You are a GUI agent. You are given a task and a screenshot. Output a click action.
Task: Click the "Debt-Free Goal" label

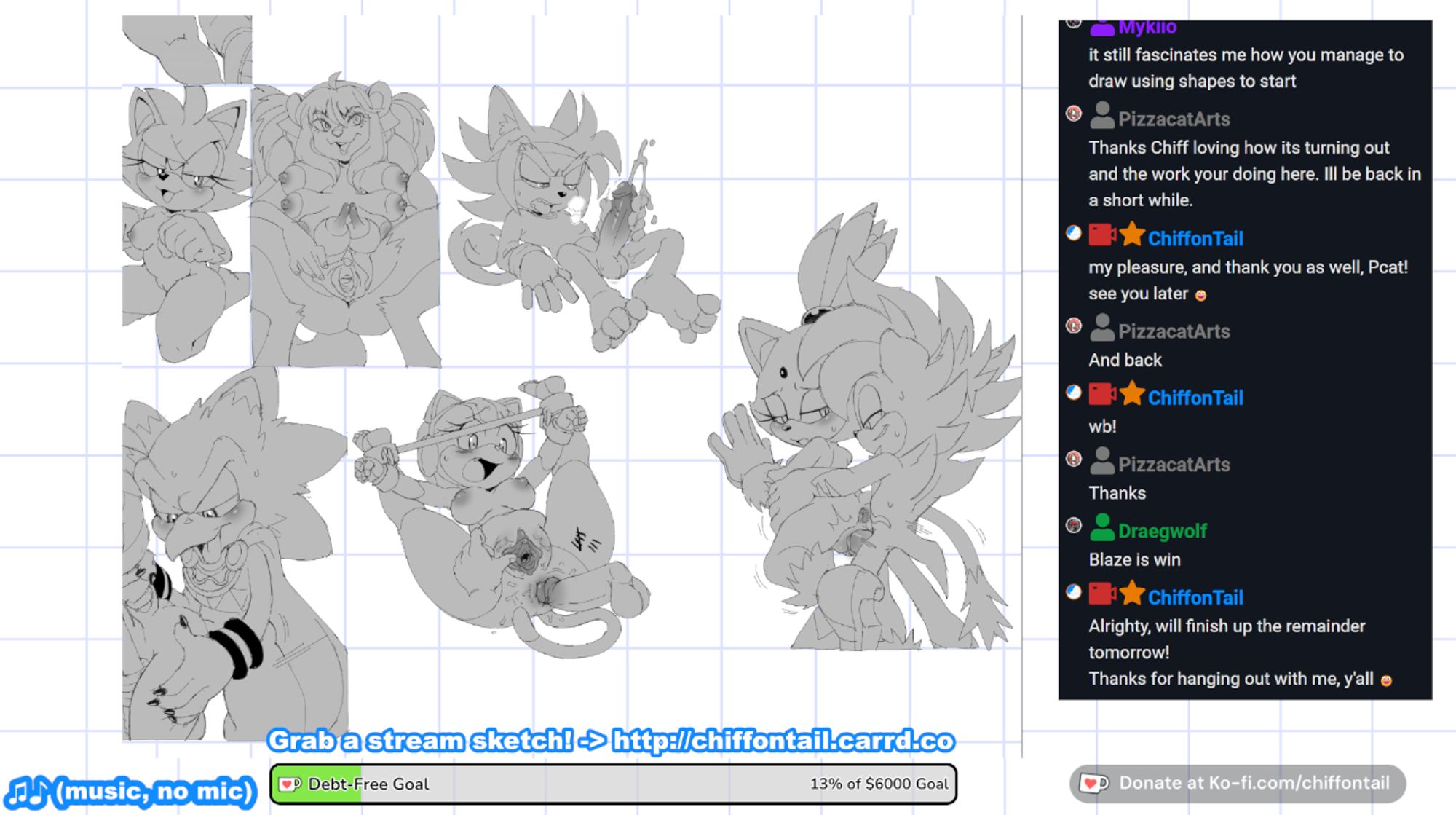pyautogui.click(x=368, y=784)
